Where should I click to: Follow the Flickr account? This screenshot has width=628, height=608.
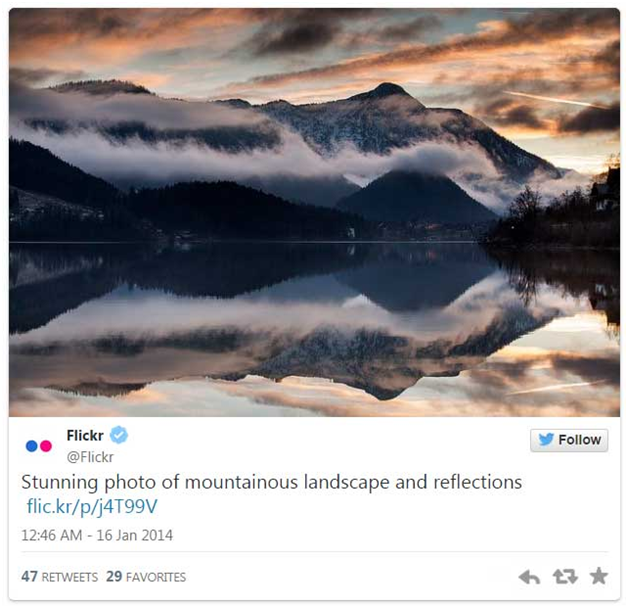[569, 440]
